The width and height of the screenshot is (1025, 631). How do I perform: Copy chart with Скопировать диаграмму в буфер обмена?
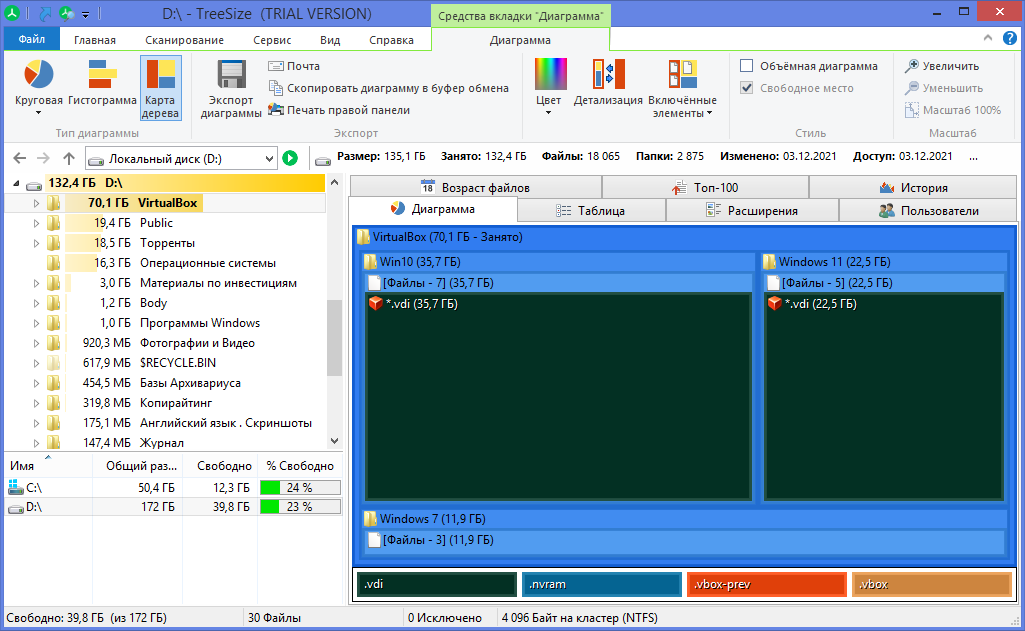[388, 88]
